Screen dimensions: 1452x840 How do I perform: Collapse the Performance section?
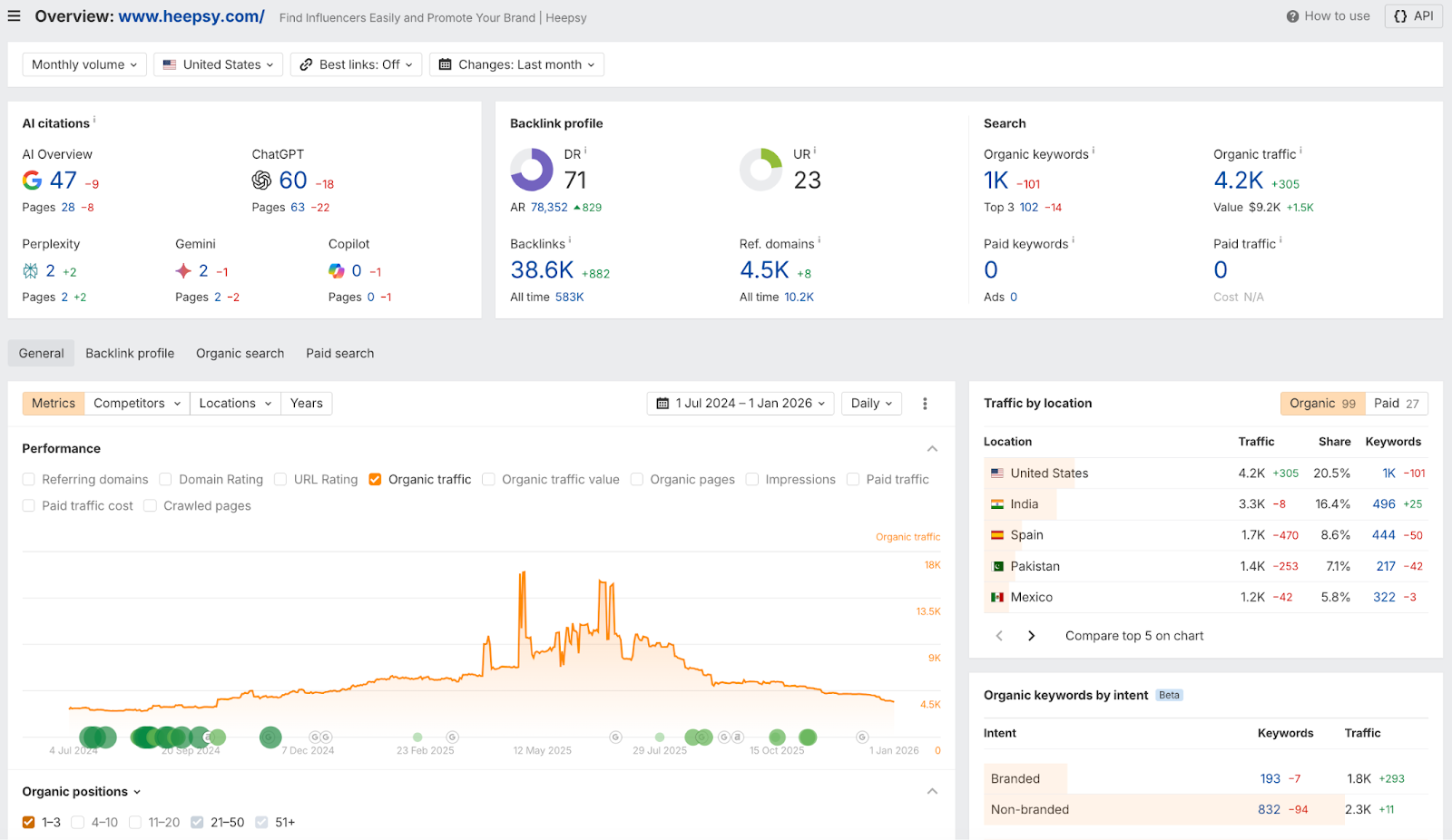pos(931,448)
